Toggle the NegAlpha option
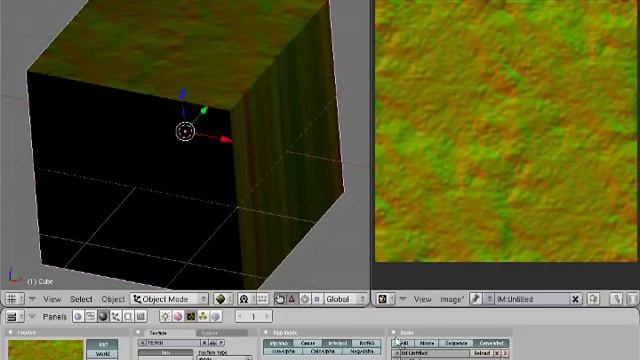This screenshot has height=360, width=640. point(362,351)
